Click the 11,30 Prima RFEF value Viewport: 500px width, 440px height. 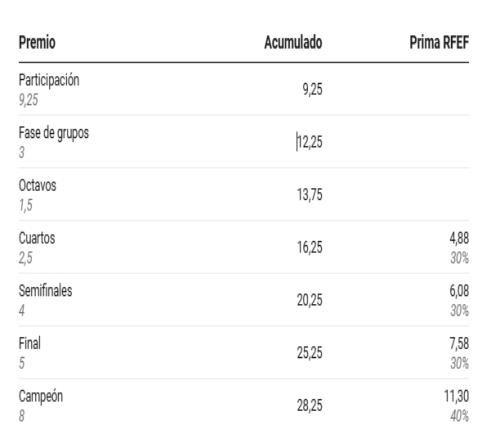[x=456, y=396]
